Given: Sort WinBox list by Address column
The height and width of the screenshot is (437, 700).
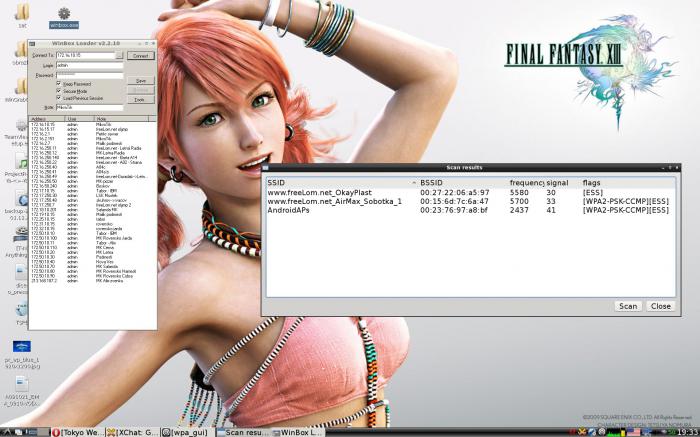Looking at the screenshot, I should pos(47,119).
